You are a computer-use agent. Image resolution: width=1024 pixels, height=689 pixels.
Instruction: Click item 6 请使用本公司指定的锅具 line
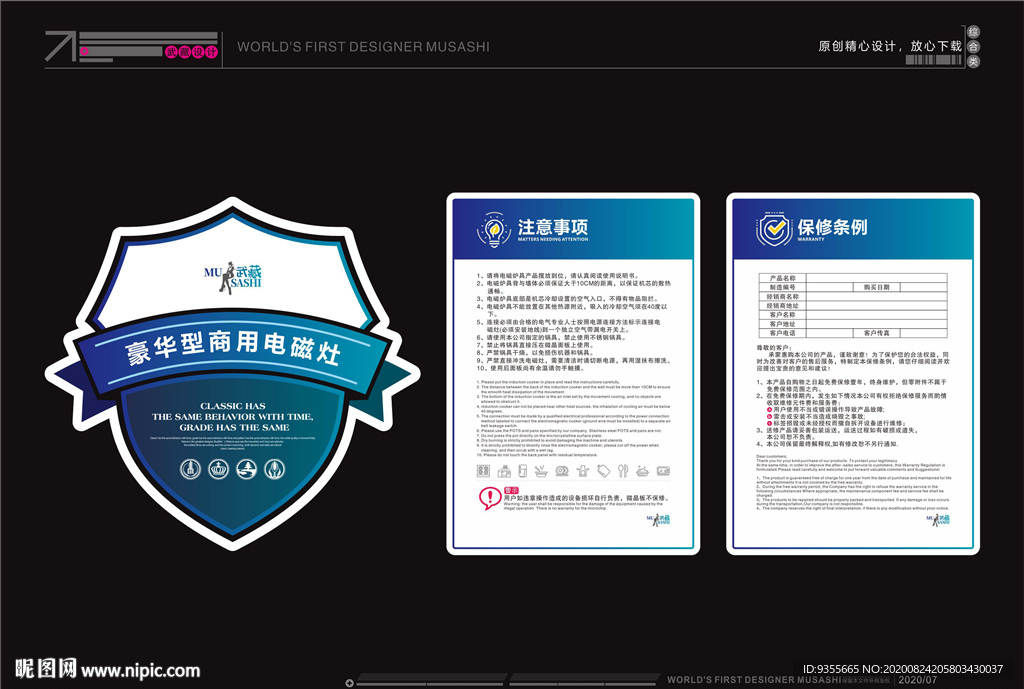click(550, 338)
